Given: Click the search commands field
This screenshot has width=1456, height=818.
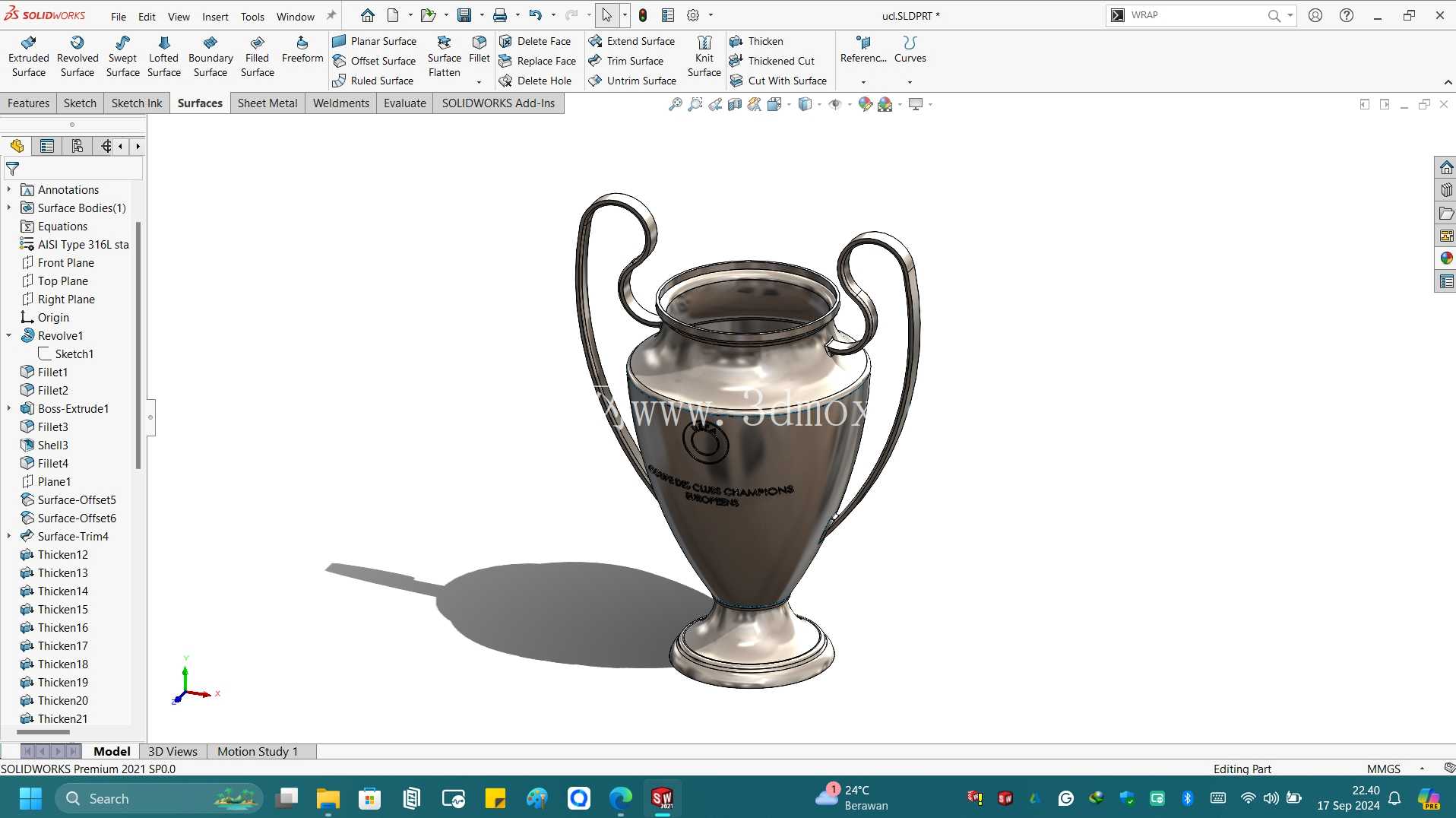Looking at the screenshot, I should [1197, 15].
